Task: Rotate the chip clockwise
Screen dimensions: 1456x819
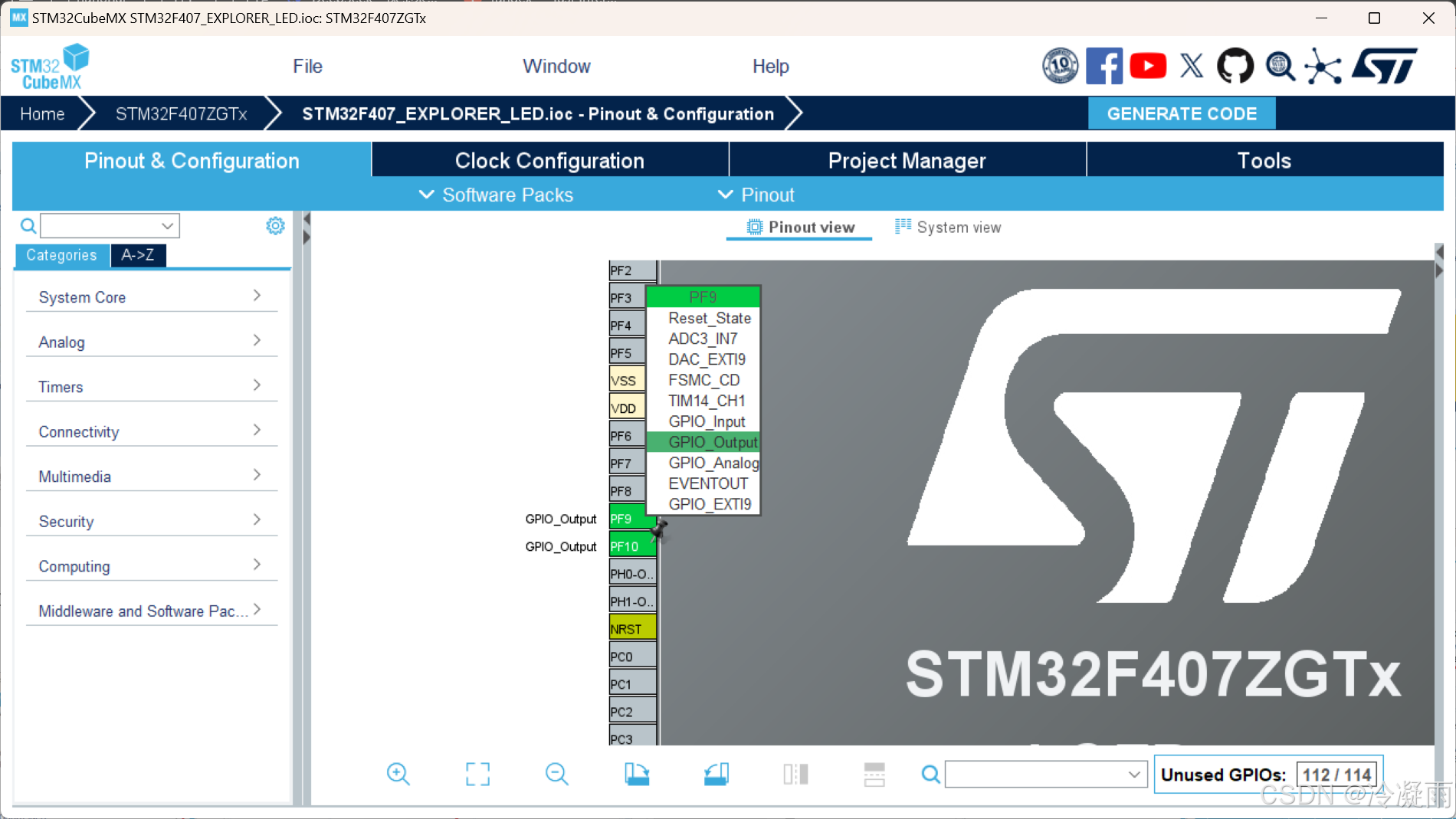Action: point(637,774)
